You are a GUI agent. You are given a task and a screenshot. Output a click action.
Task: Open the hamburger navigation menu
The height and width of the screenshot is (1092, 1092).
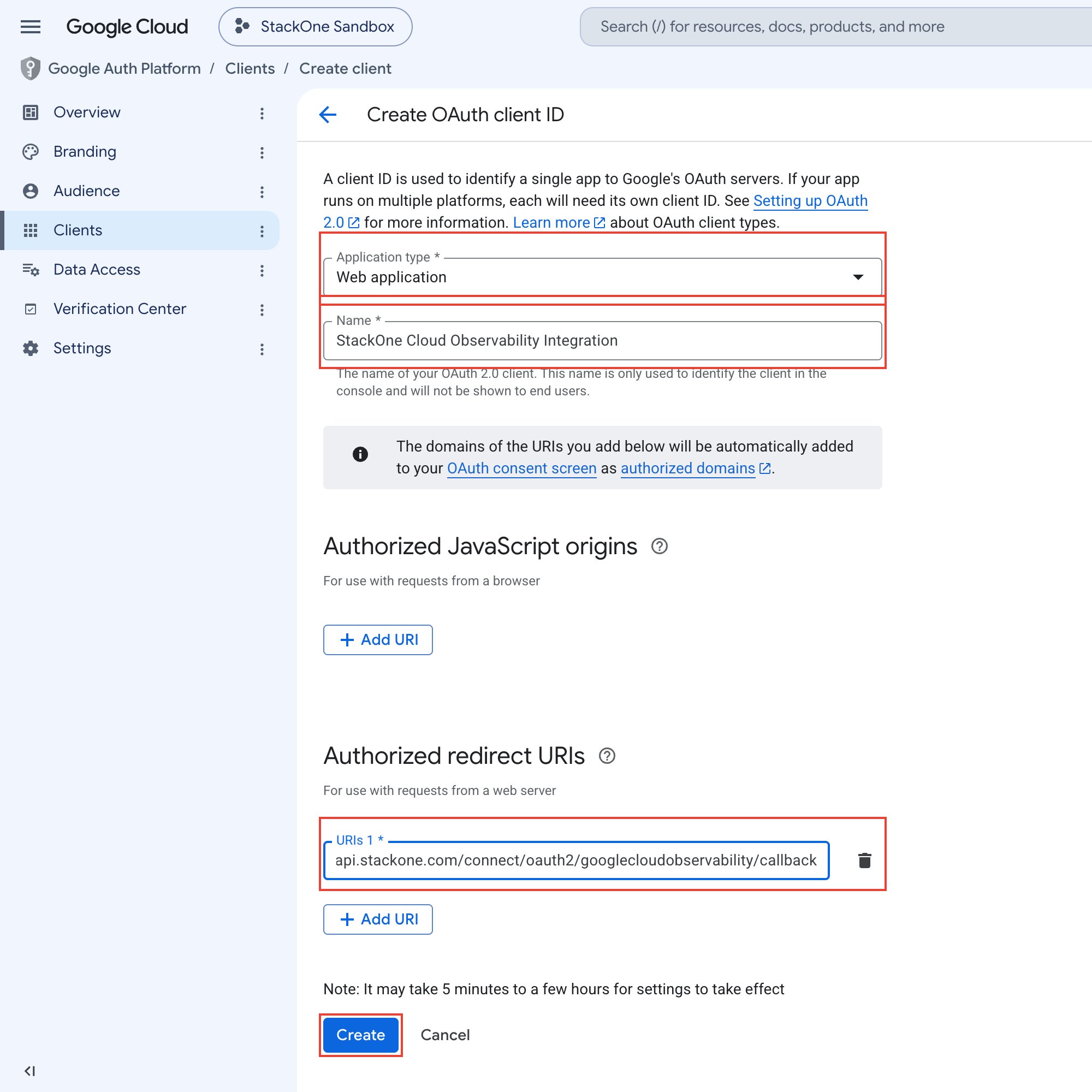tap(31, 27)
